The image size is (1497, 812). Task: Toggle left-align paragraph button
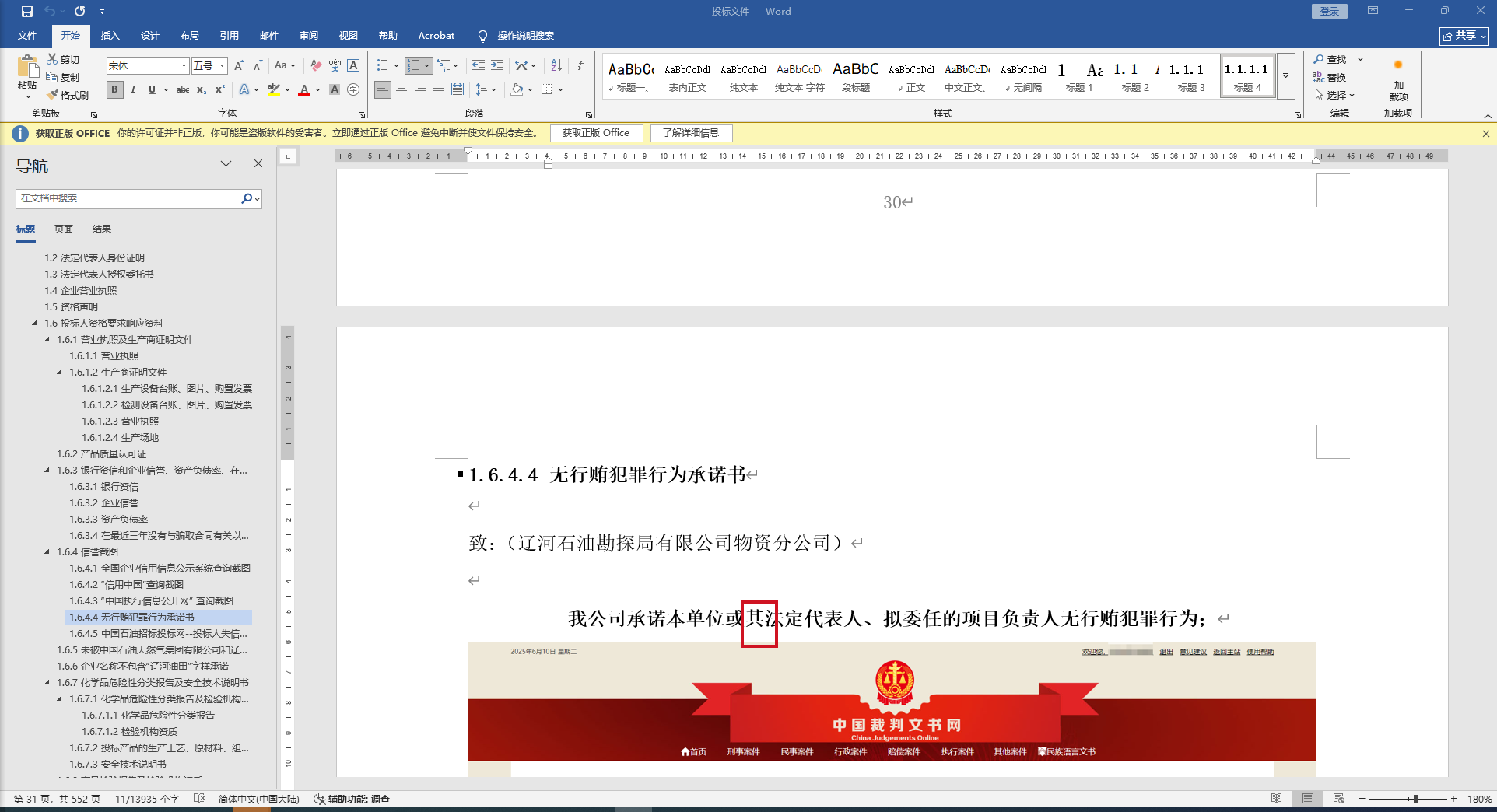pos(382,89)
